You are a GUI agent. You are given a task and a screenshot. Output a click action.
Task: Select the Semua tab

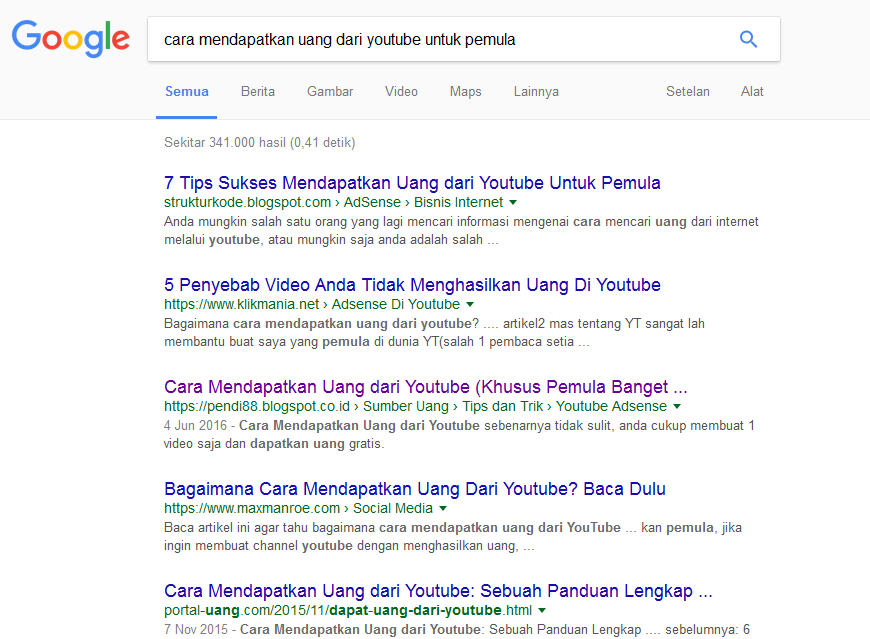pos(186,92)
